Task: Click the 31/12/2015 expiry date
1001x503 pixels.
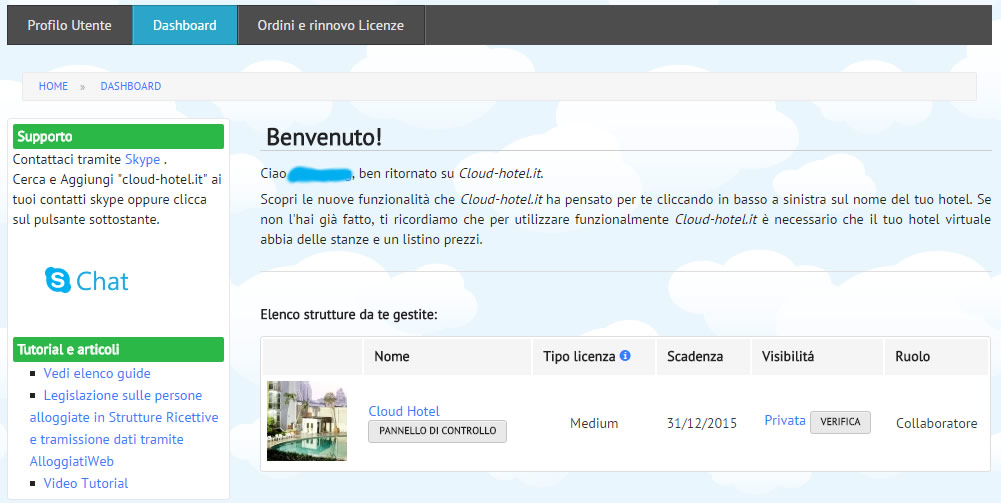Action: point(702,423)
